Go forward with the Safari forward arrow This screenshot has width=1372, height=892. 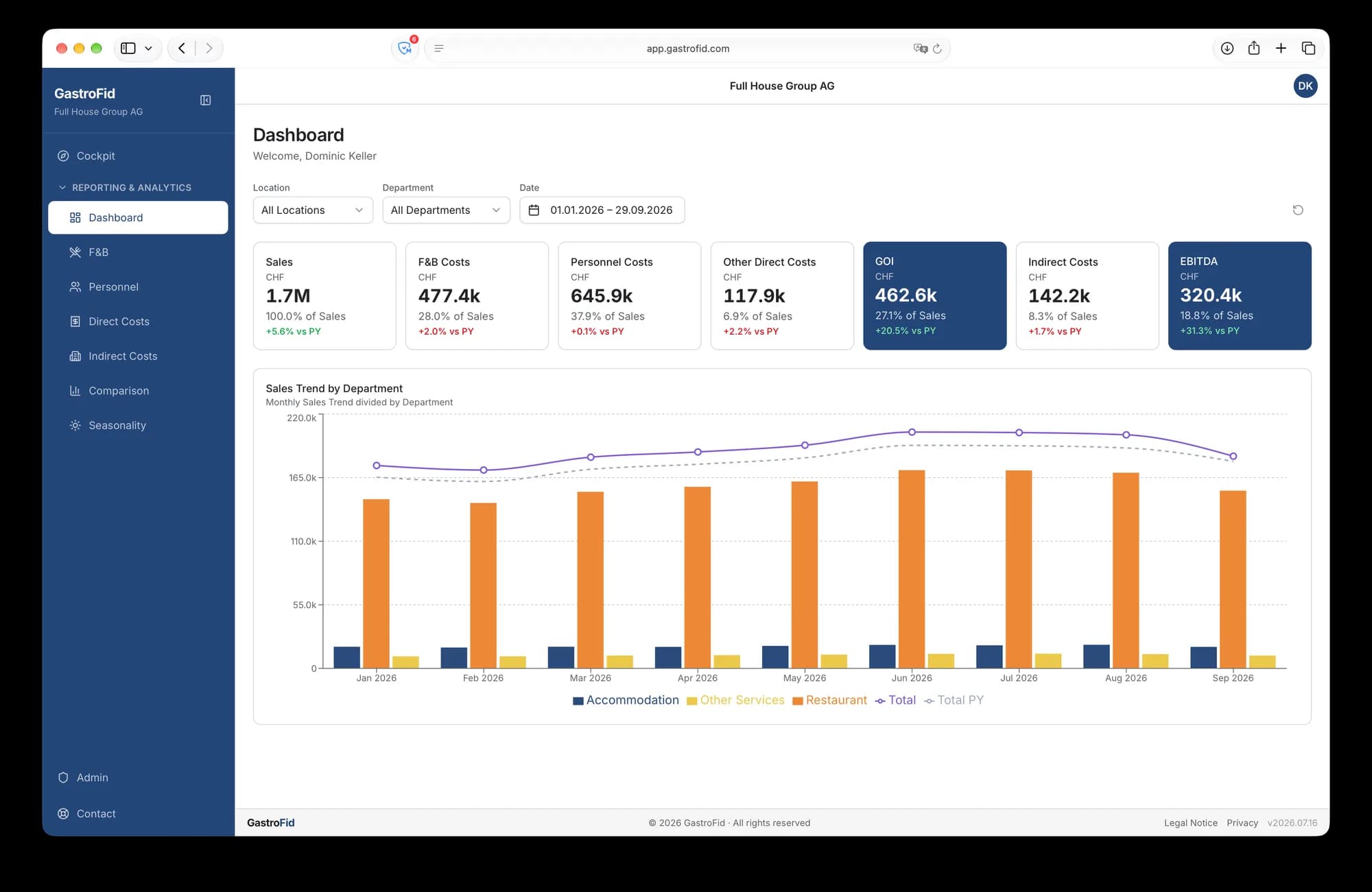coord(209,48)
